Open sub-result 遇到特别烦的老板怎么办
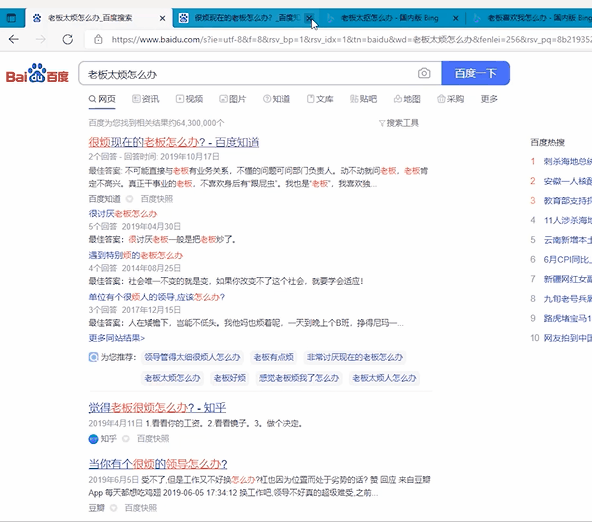This screenshot has width=592, height=522. [x=136, y=256]
